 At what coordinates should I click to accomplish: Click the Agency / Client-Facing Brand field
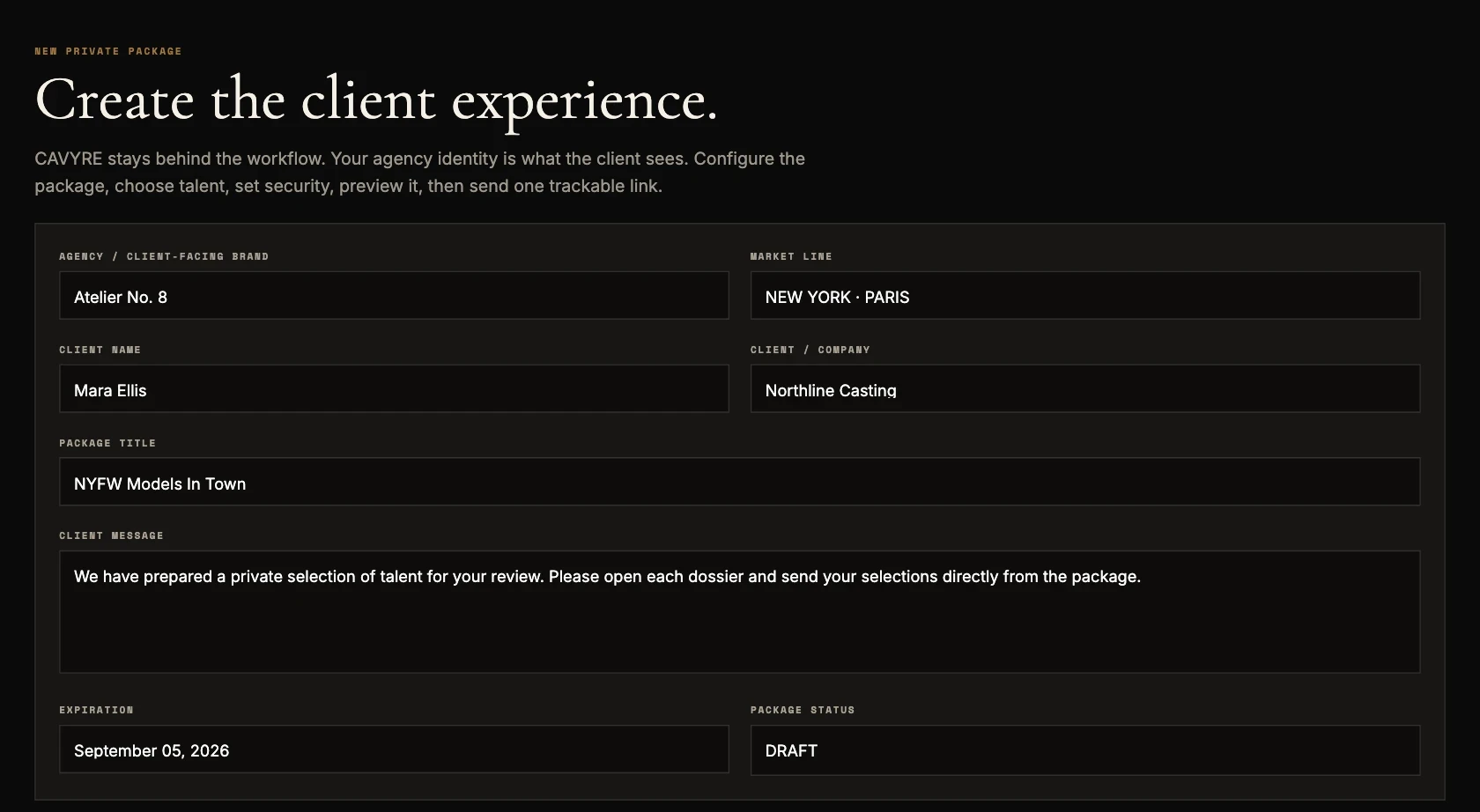tap(394, 295)
